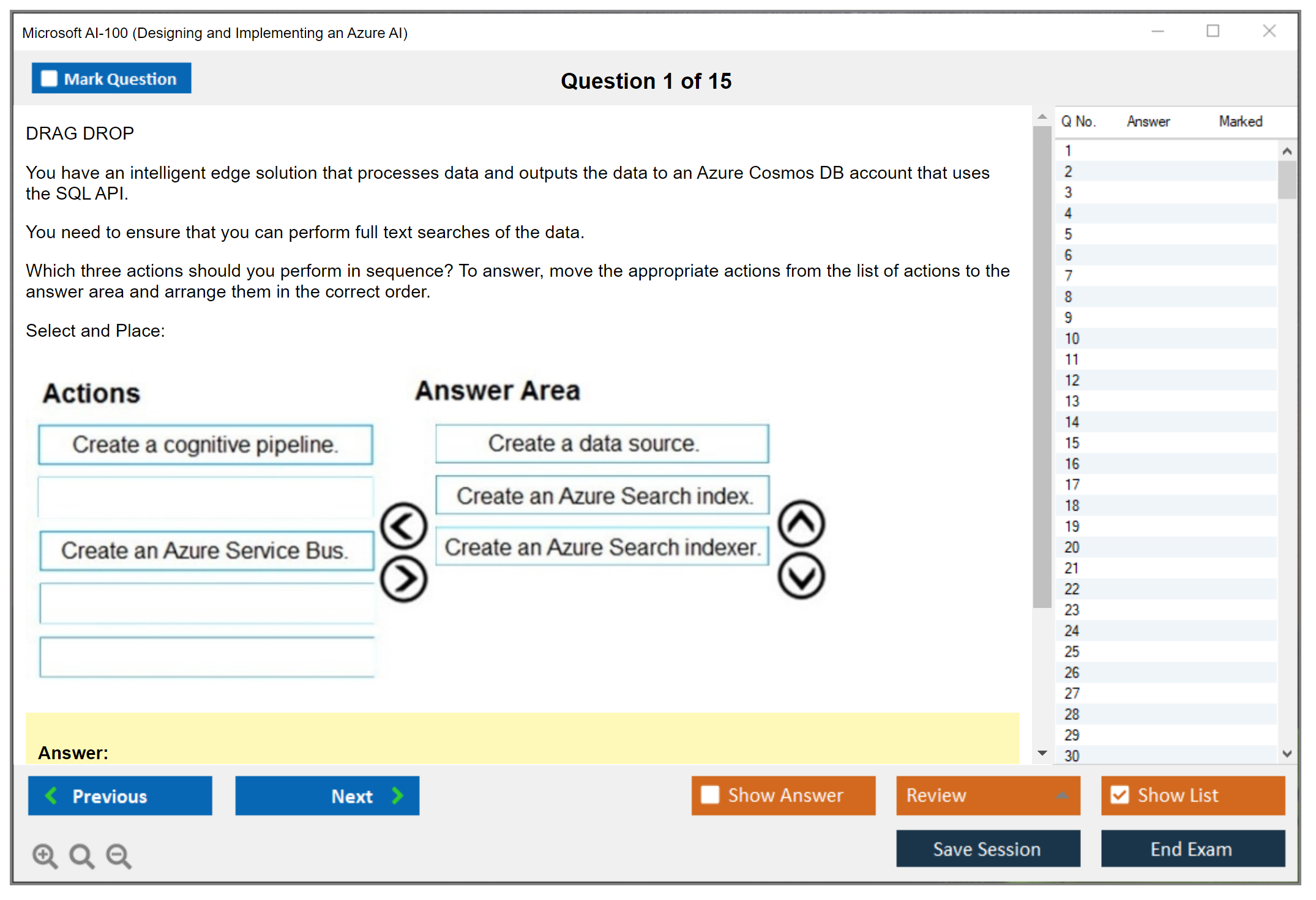Uncheck the Show List option

tap(1120, 795)
